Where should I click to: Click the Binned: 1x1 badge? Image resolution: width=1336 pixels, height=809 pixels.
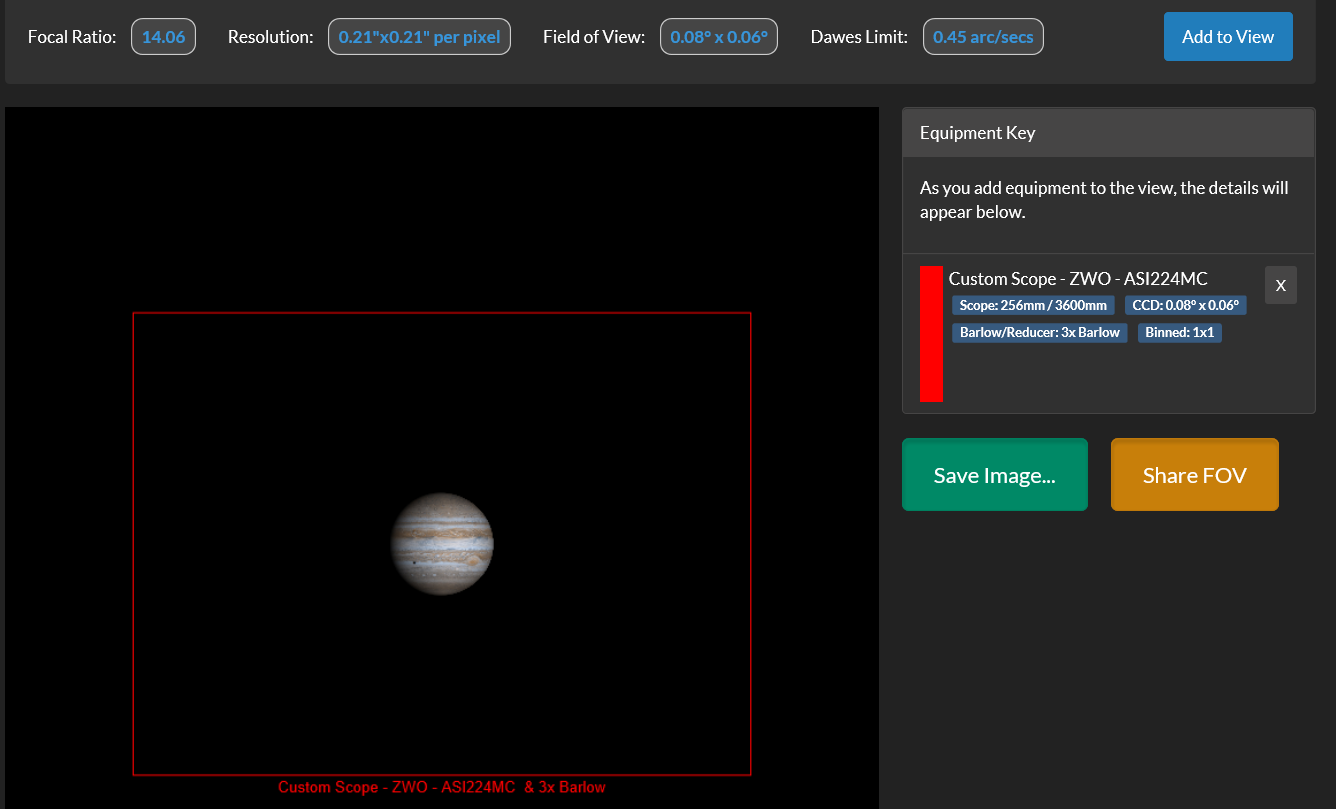[x=1180, y=332]
